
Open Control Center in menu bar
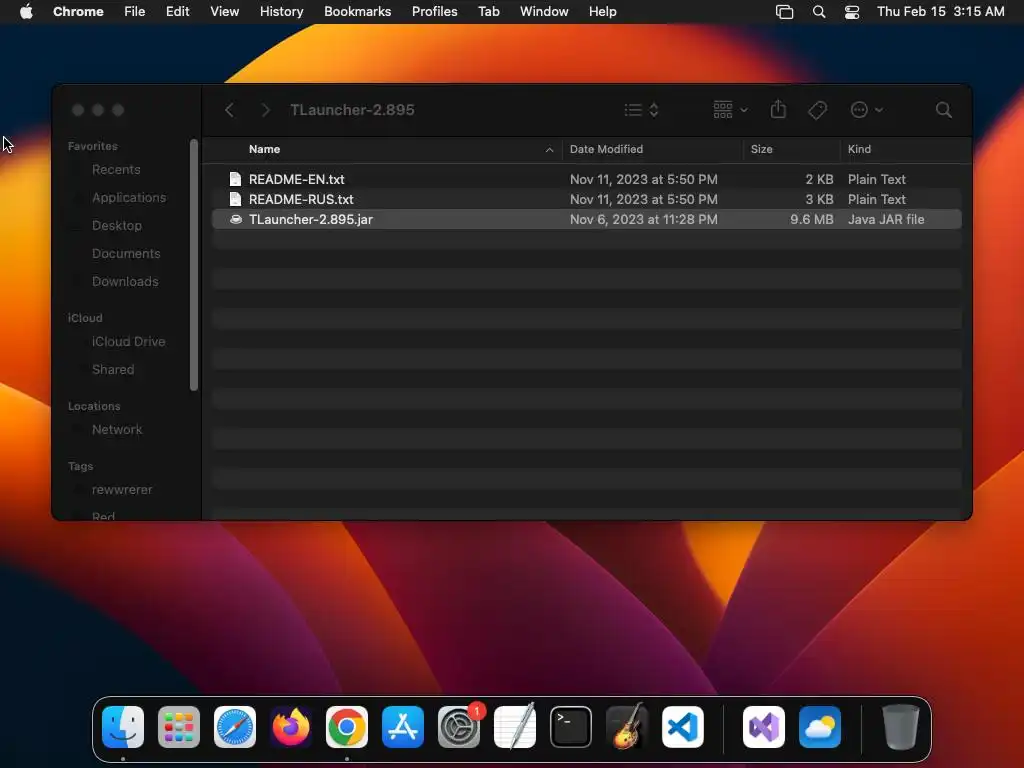[852, 12]
